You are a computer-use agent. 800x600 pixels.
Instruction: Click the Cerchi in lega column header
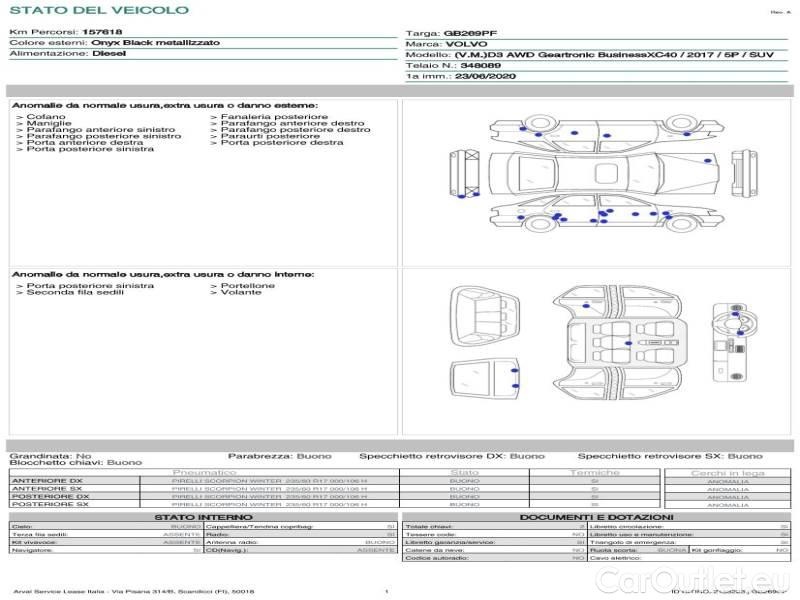tap(727, 472)
